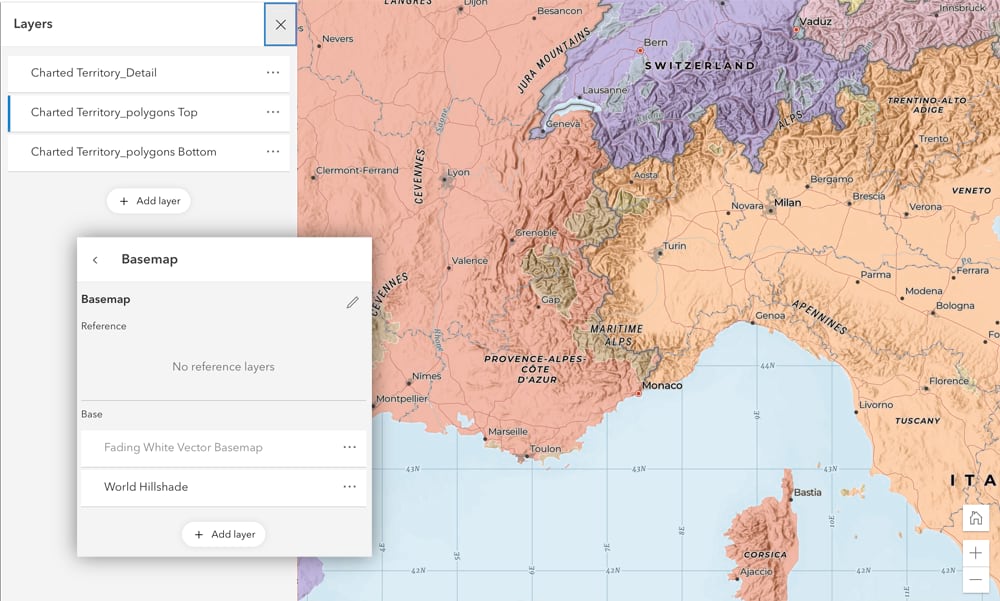The height and width of the screenshot is (601, 1000).
Task: Click the Lyon city label
Action: tap(458, 172)
